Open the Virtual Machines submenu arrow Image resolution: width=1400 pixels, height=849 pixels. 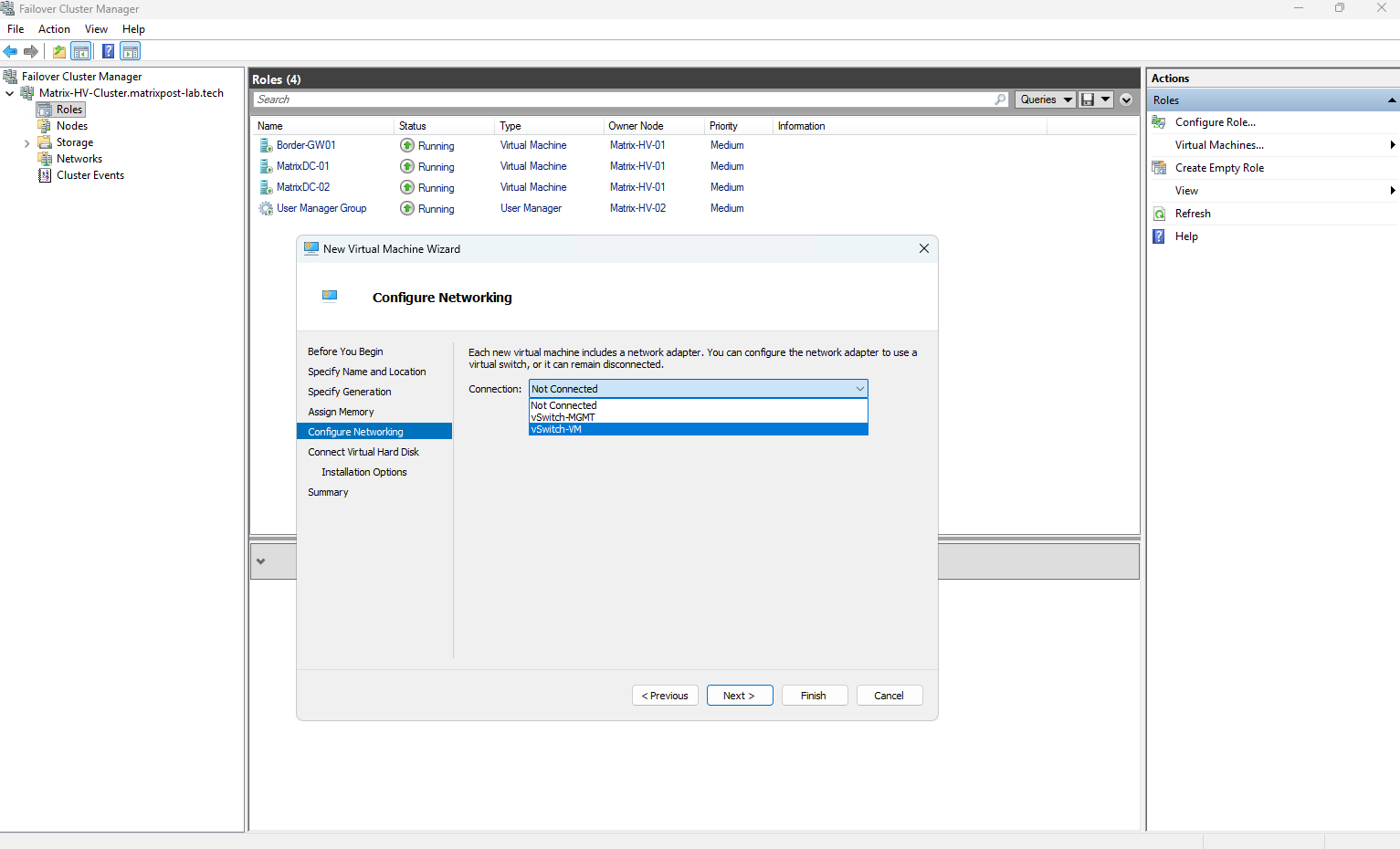1393,145
